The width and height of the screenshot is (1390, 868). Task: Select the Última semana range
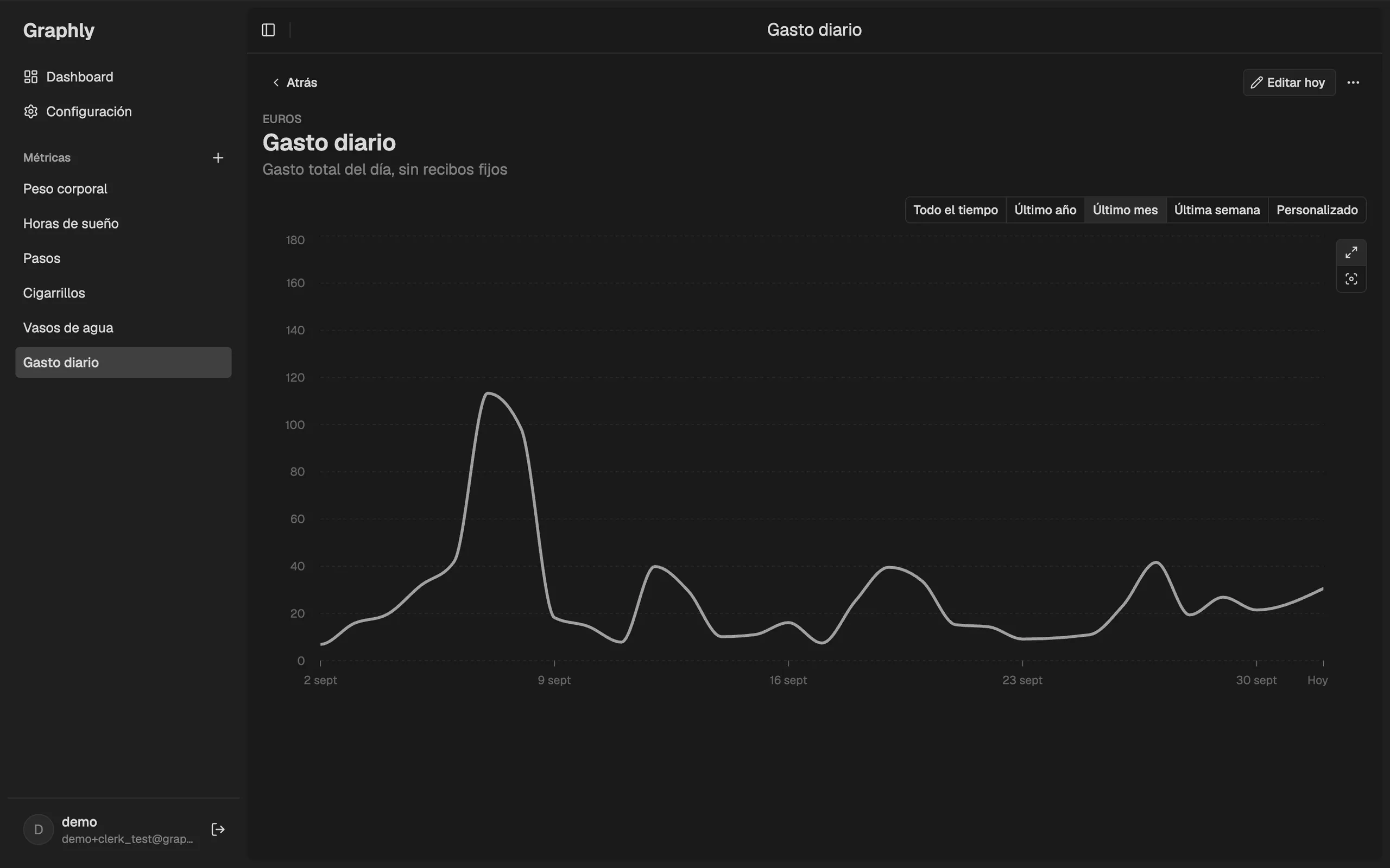pyautogui.click(x=1217, y=210)
